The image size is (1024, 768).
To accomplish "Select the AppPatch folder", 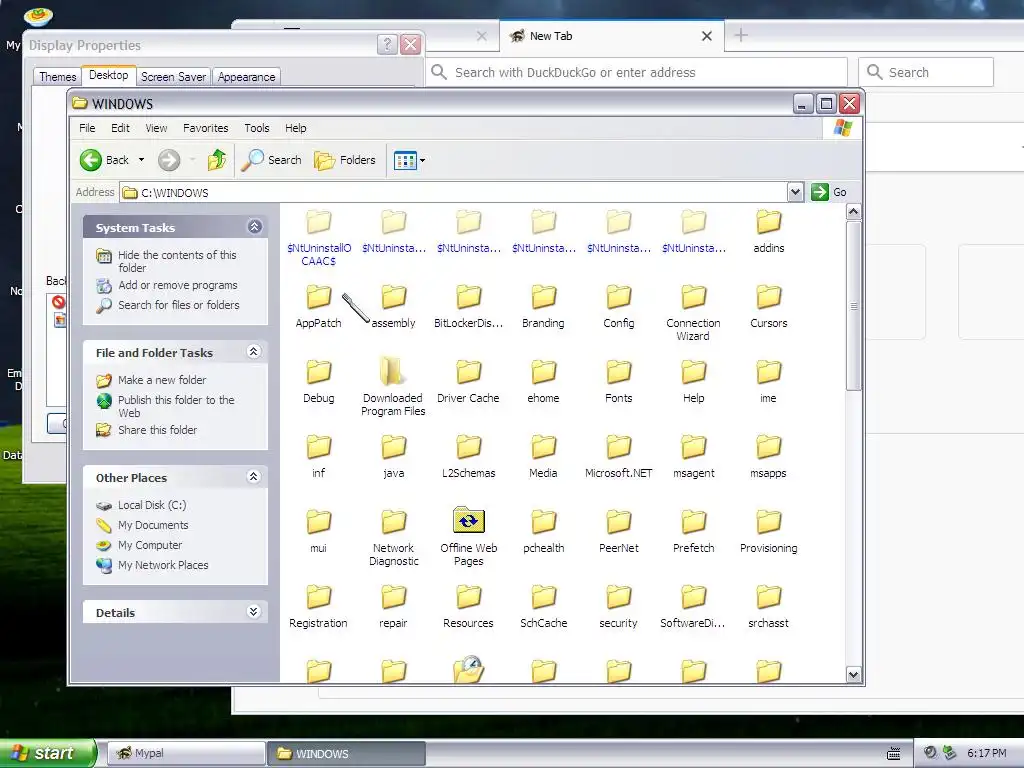I will (318, 306).
